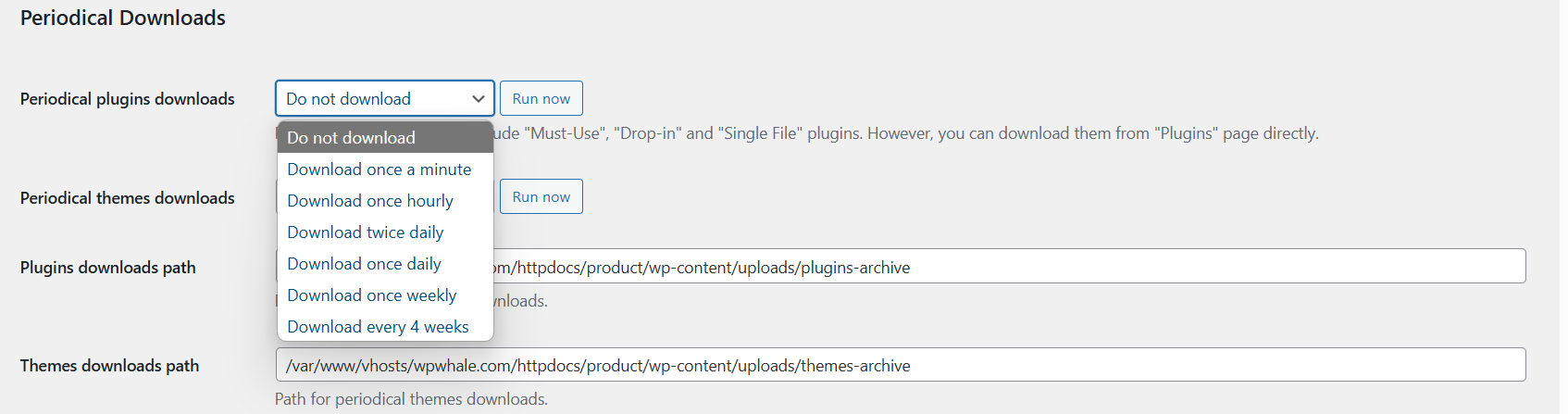Click the 'Plugins downloads path' label
The image size is (1568, 414).
(x=108, y=268)
